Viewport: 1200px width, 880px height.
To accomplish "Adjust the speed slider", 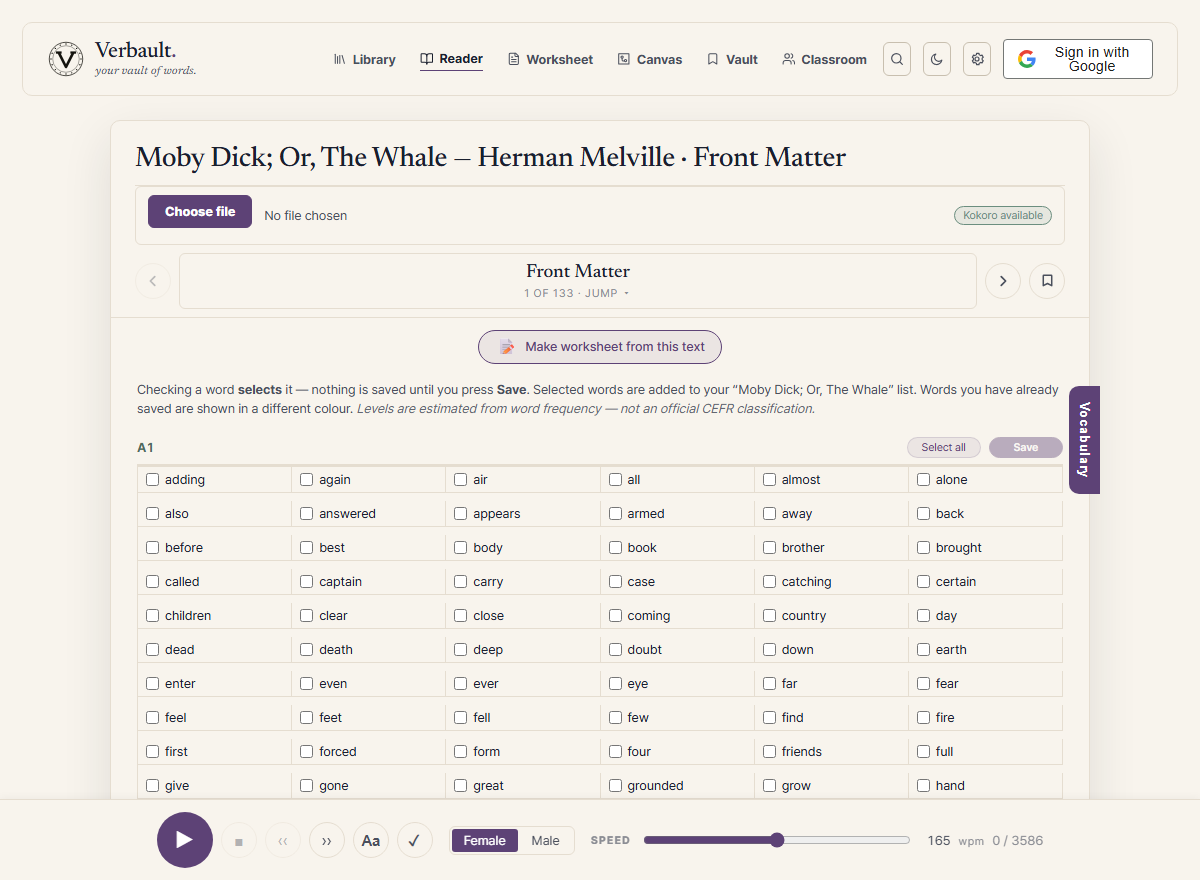I will click(777, 840).
